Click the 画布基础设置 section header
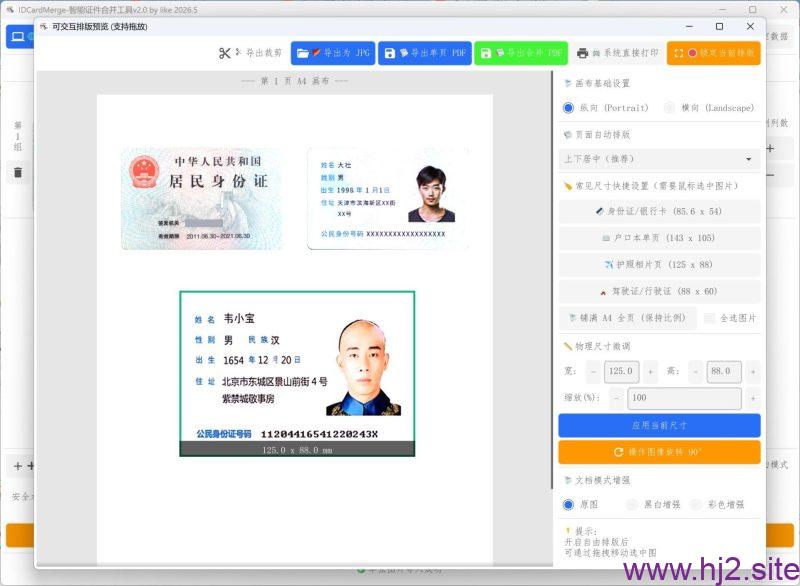 (x=597, y=83)
